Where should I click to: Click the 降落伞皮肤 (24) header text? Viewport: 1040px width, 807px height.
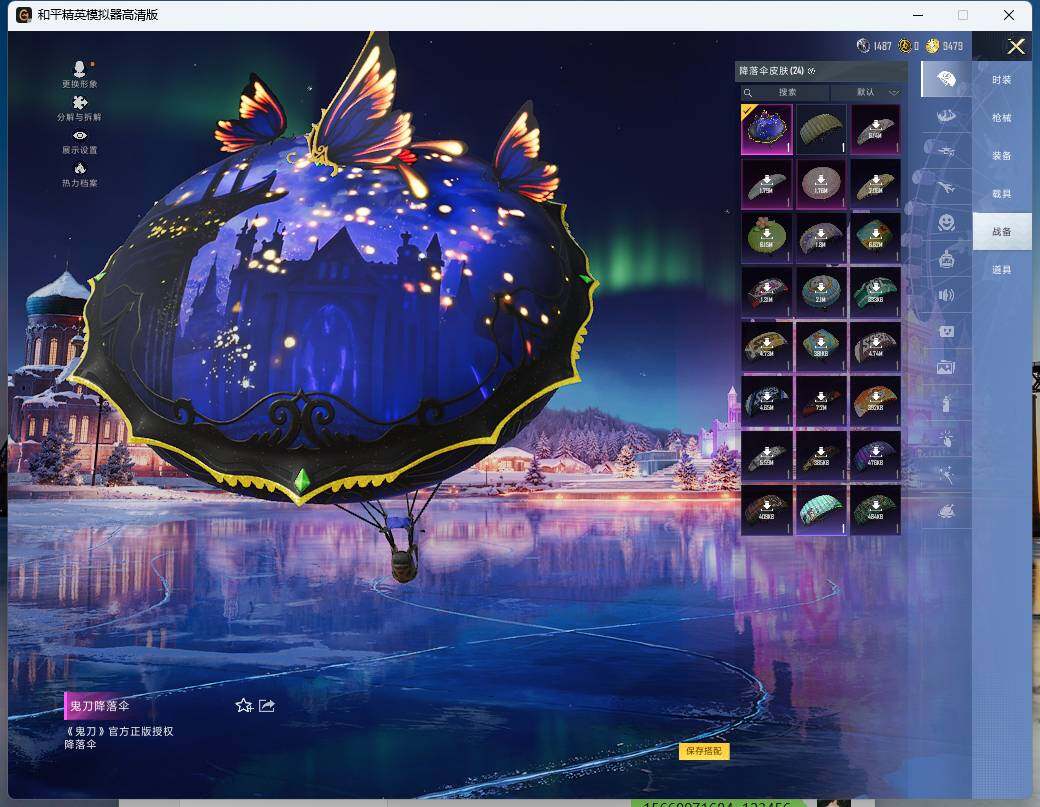click(x=771, y=71)
